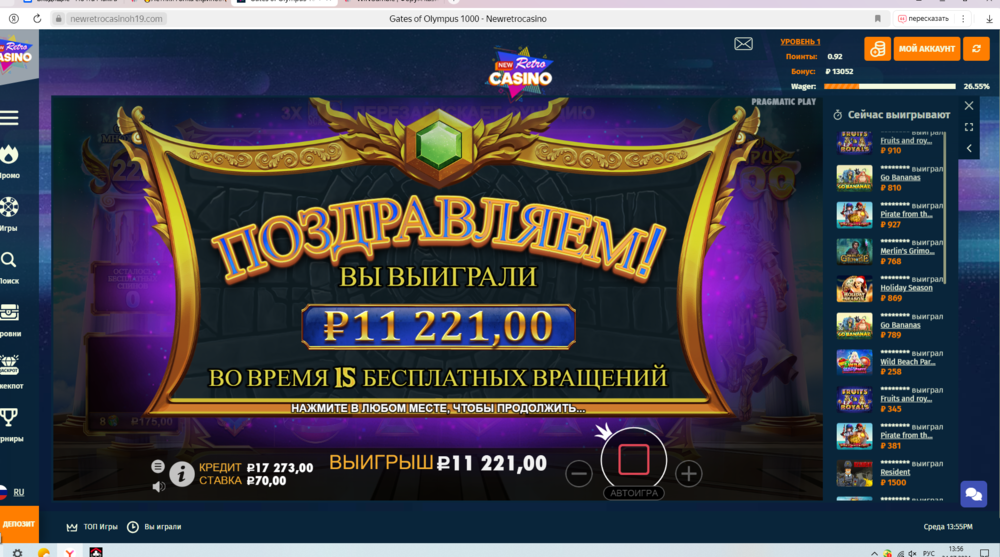Open the Holiday Season game link

click(x=906, y=288)
